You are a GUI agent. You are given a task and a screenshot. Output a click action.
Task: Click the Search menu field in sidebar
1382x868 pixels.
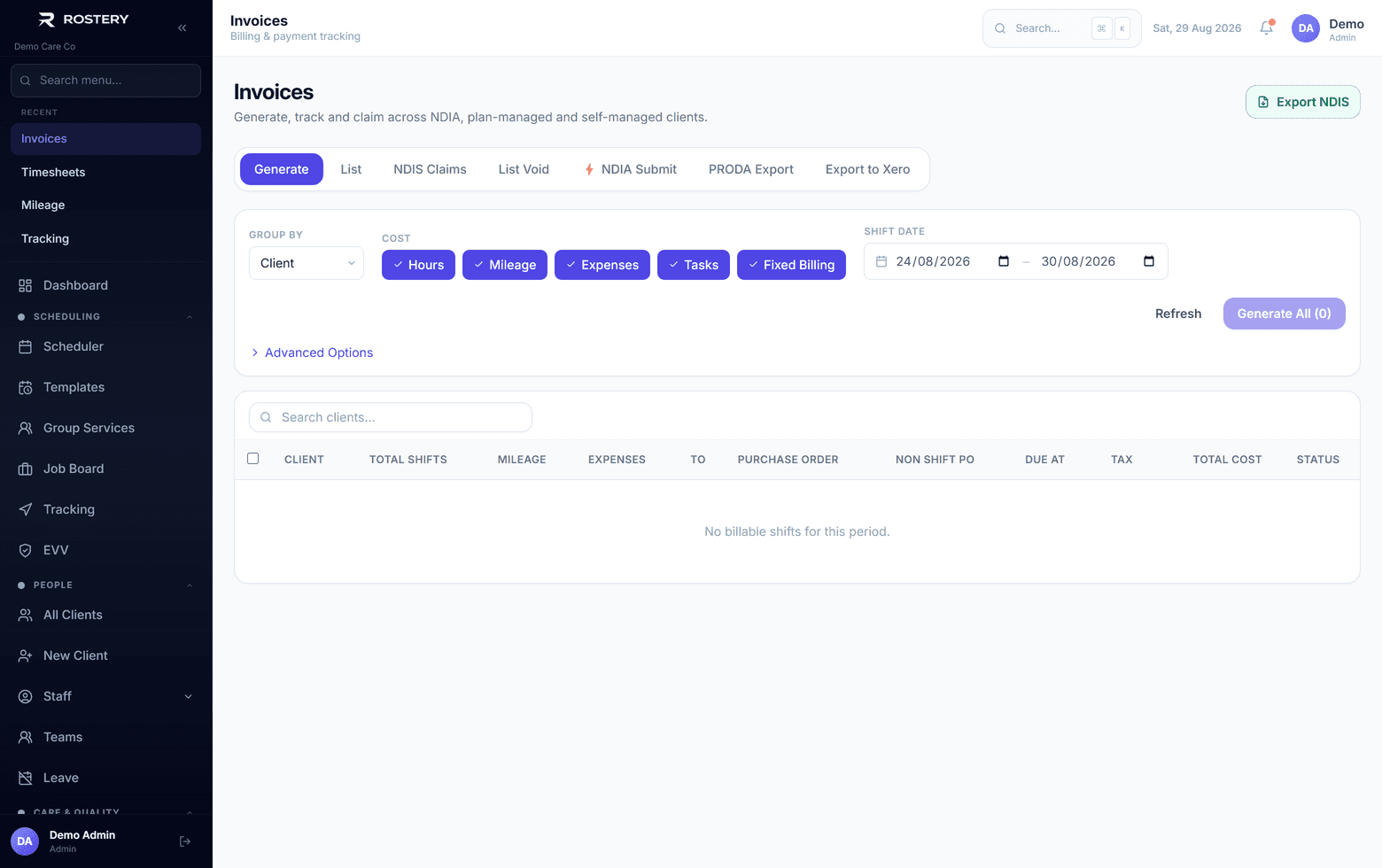pyautogui.click(x=106, y=81)
